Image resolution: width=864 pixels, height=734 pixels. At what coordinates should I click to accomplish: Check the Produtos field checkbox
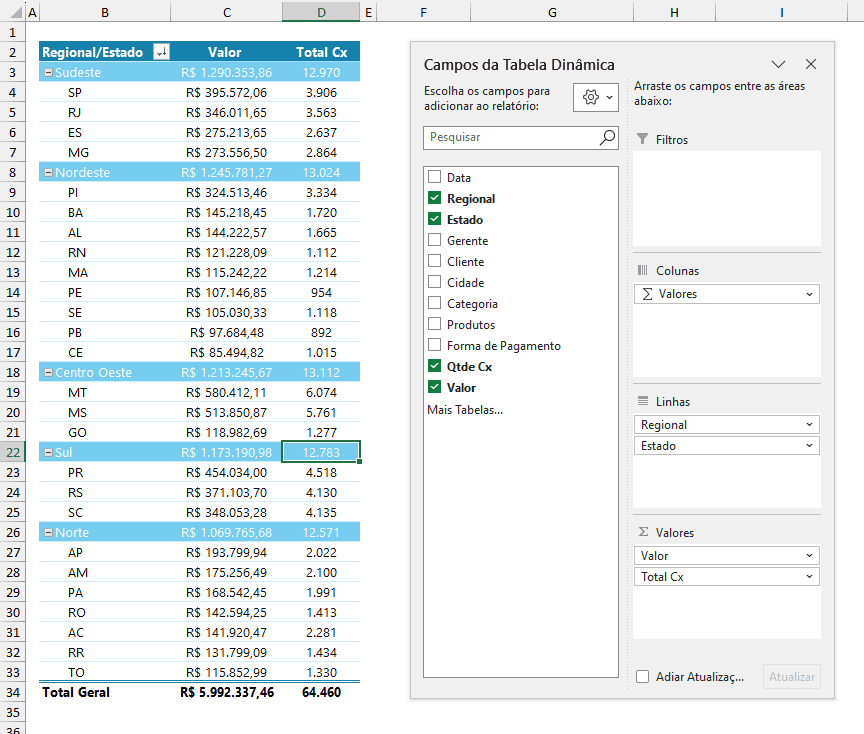click(x=434, y=323)
